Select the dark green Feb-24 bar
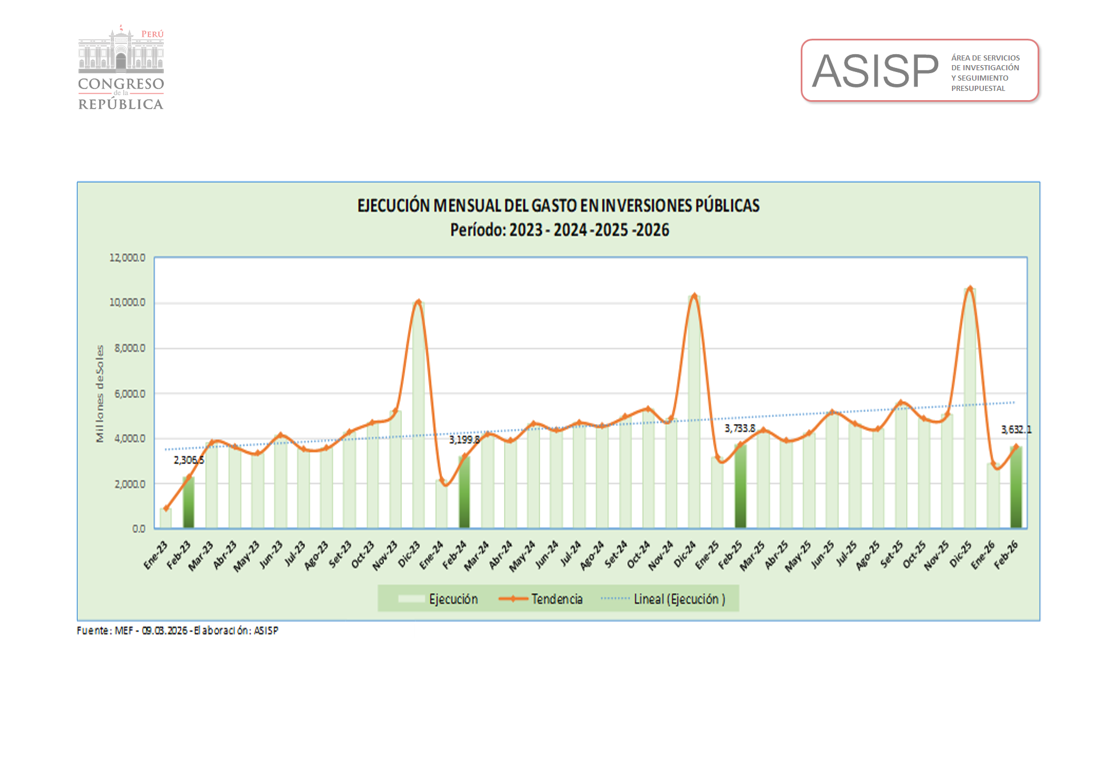Viewport: 1115px width, 764px height. pos(464,492)
